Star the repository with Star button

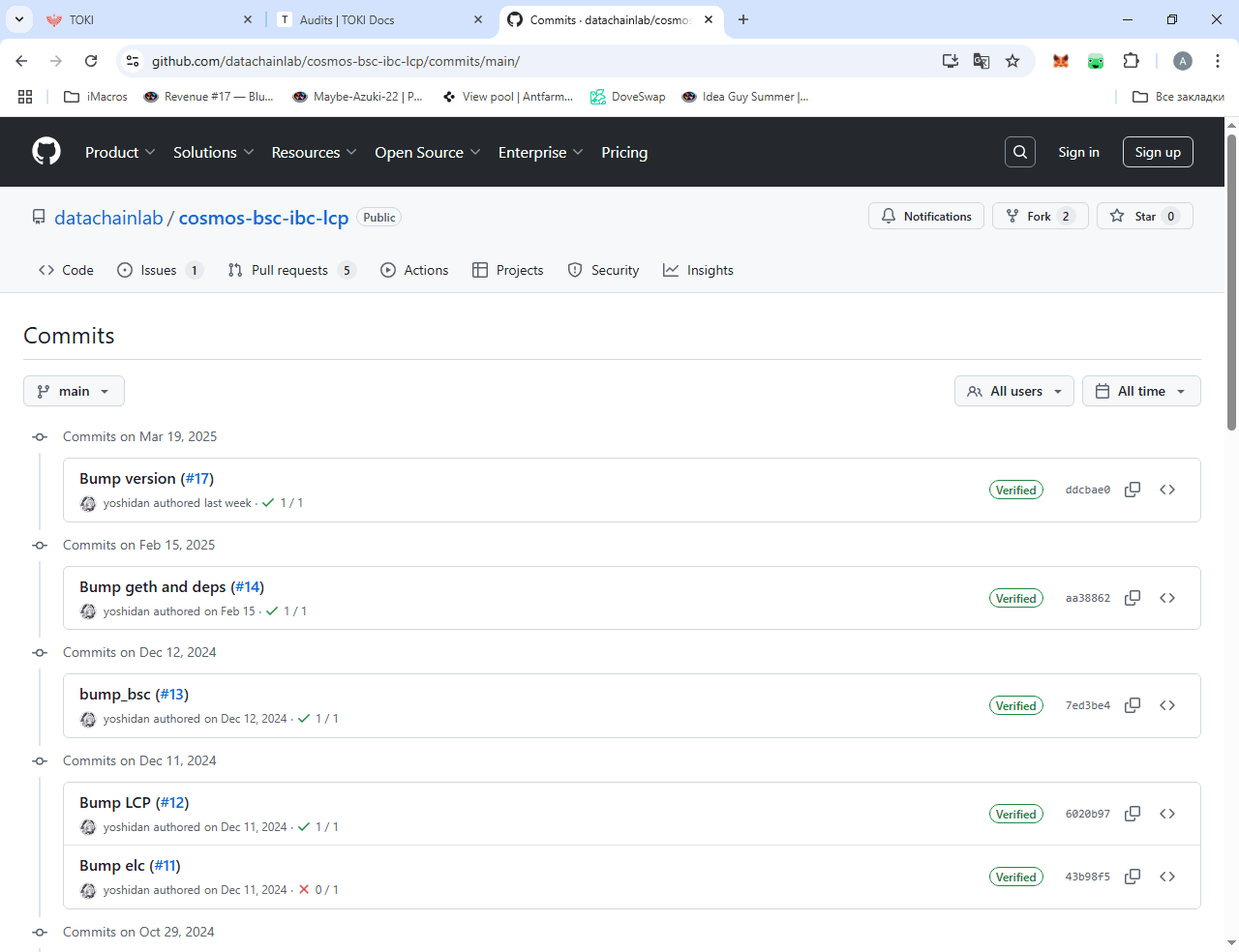(1145, 216)
